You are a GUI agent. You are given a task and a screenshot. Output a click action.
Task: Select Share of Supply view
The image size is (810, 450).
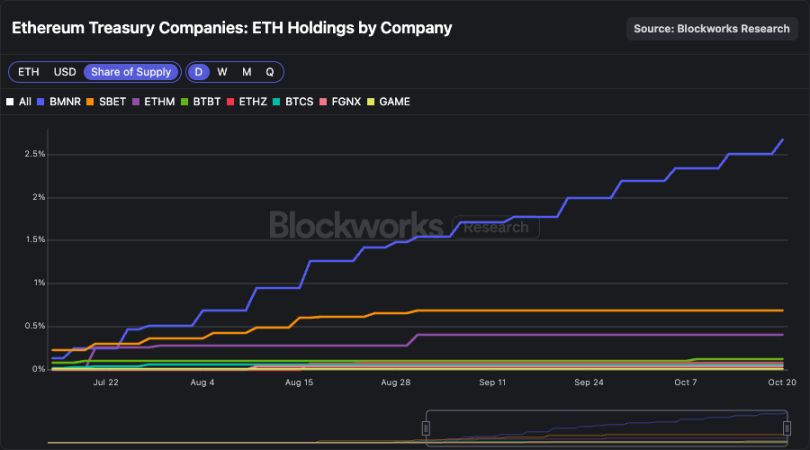131,72
